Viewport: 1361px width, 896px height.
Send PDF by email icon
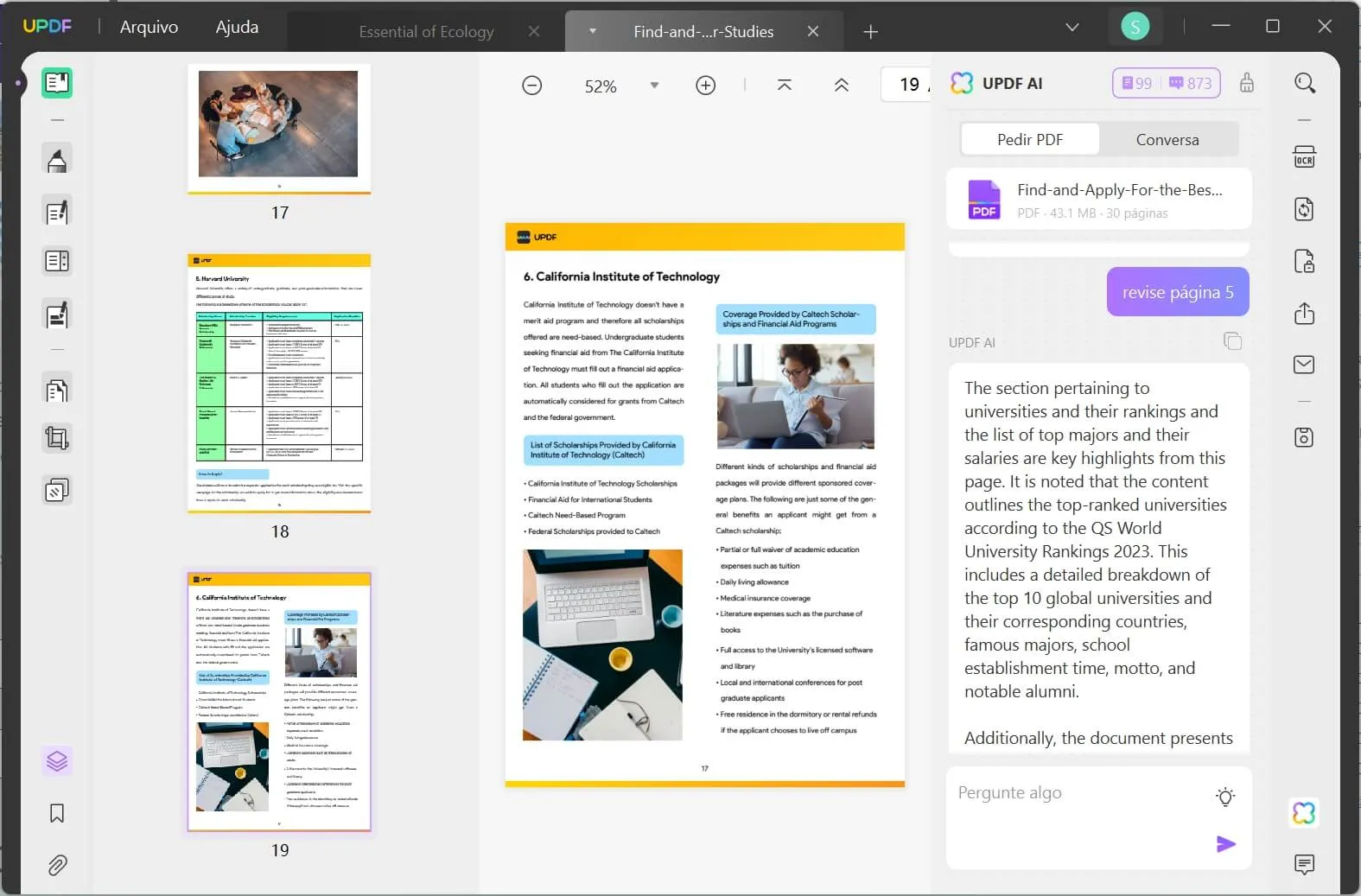point(1305,365)
